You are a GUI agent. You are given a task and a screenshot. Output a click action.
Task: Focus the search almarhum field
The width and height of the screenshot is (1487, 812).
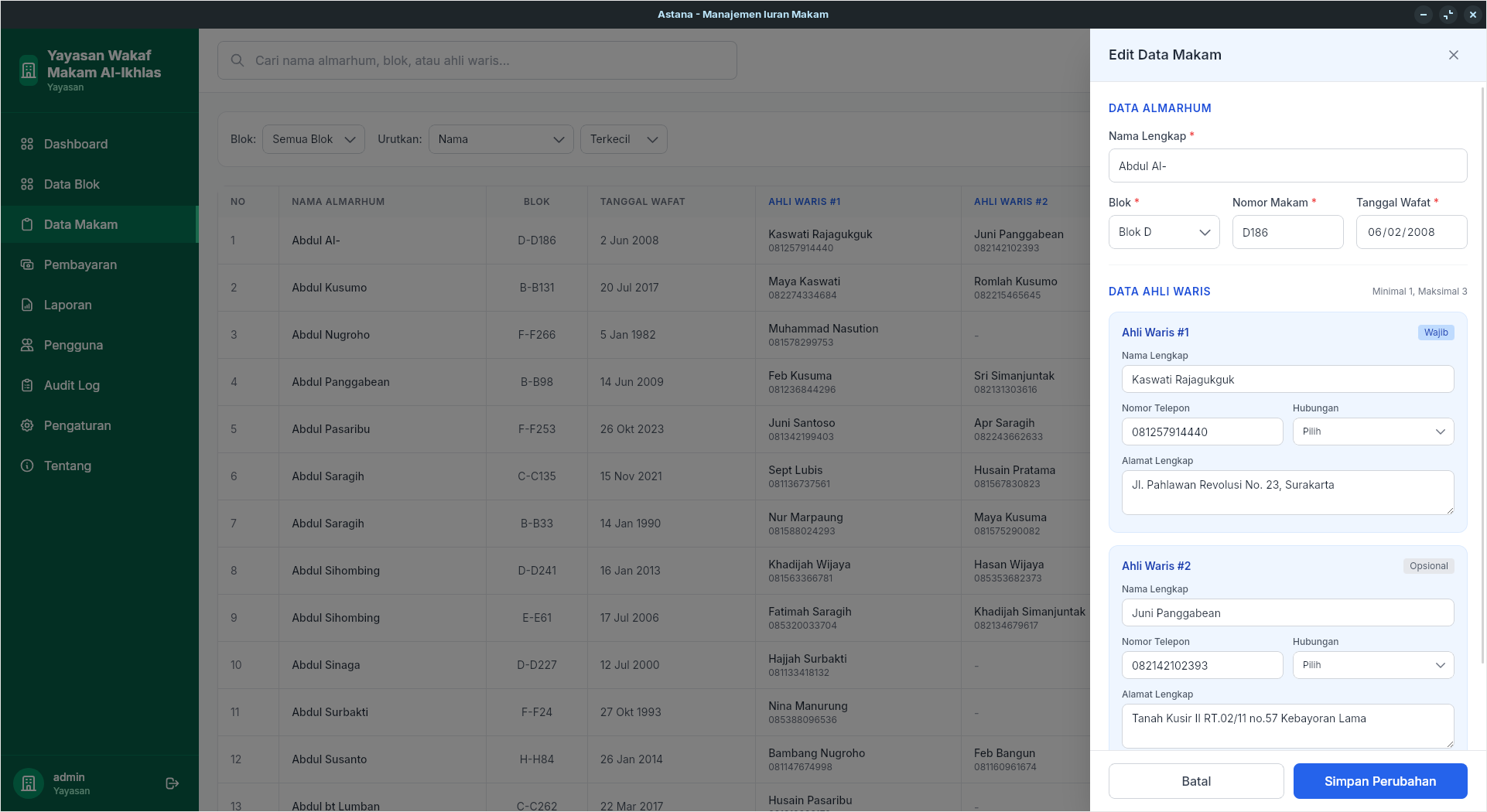(487, 60)
